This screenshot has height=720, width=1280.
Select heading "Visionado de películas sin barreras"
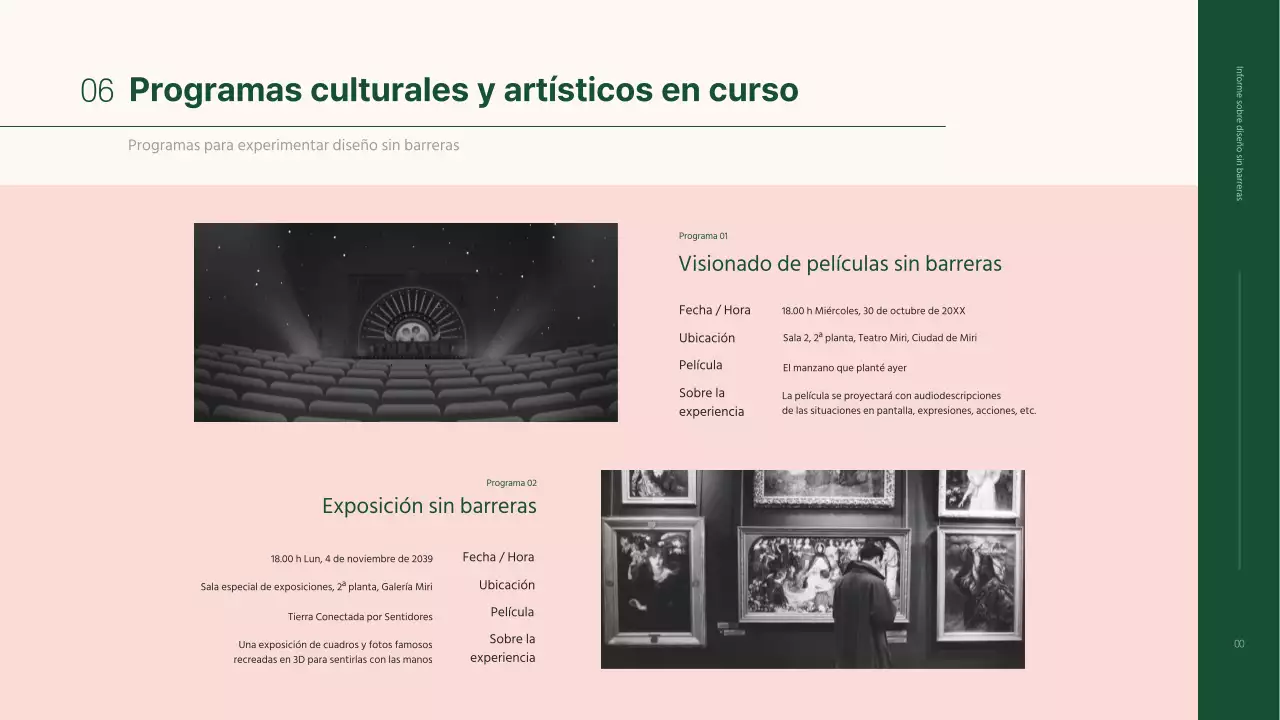pos(839,264)
